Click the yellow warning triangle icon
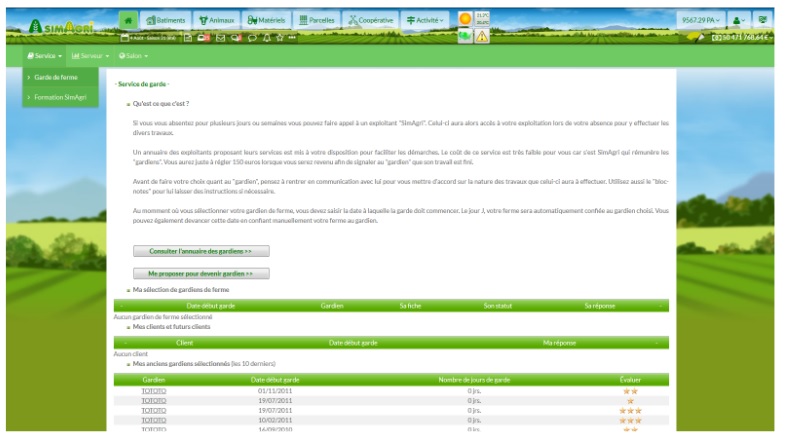785x447 pixels. pos(482,37)
